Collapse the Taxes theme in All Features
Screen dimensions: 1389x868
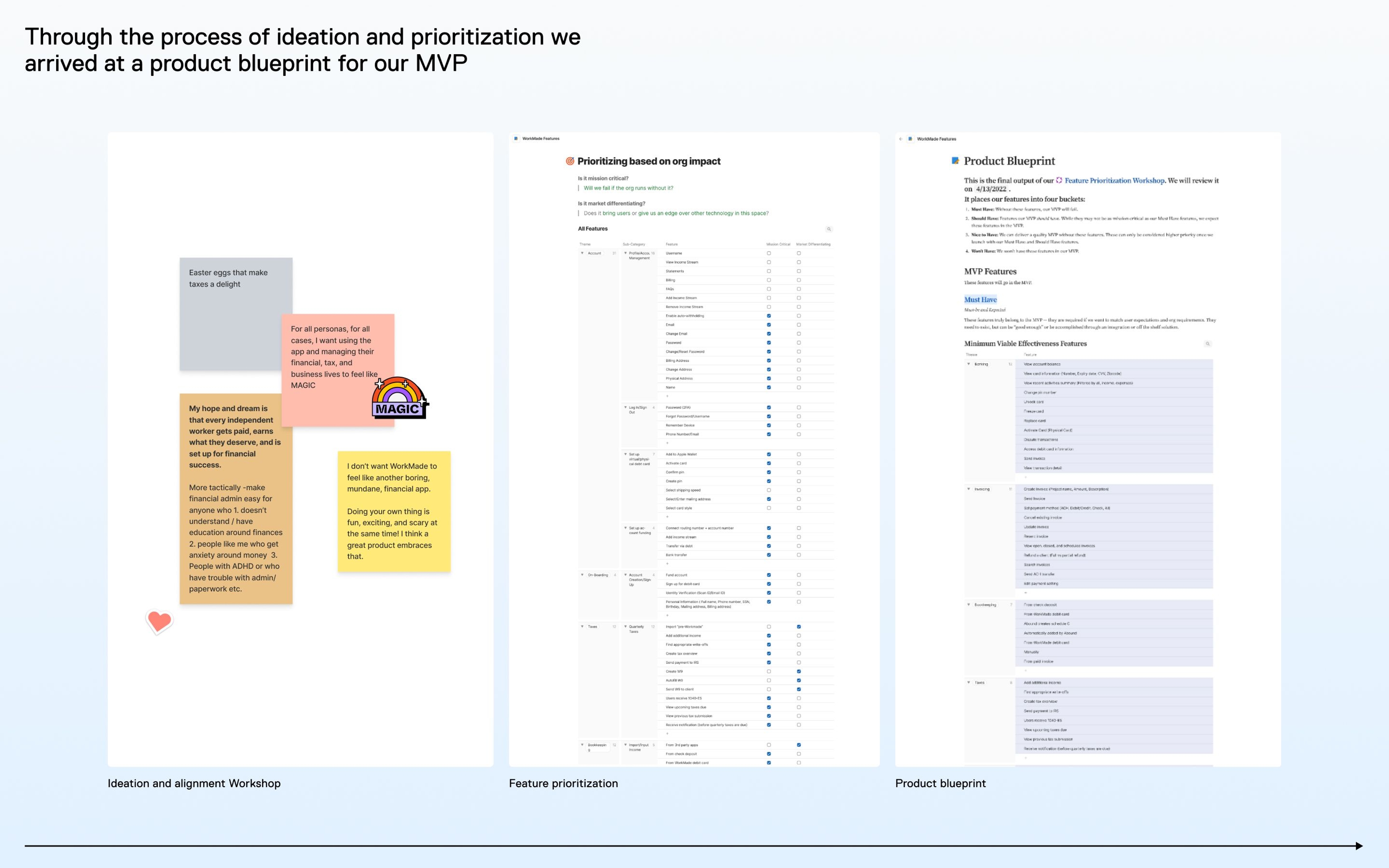click(x=582, y=627)
